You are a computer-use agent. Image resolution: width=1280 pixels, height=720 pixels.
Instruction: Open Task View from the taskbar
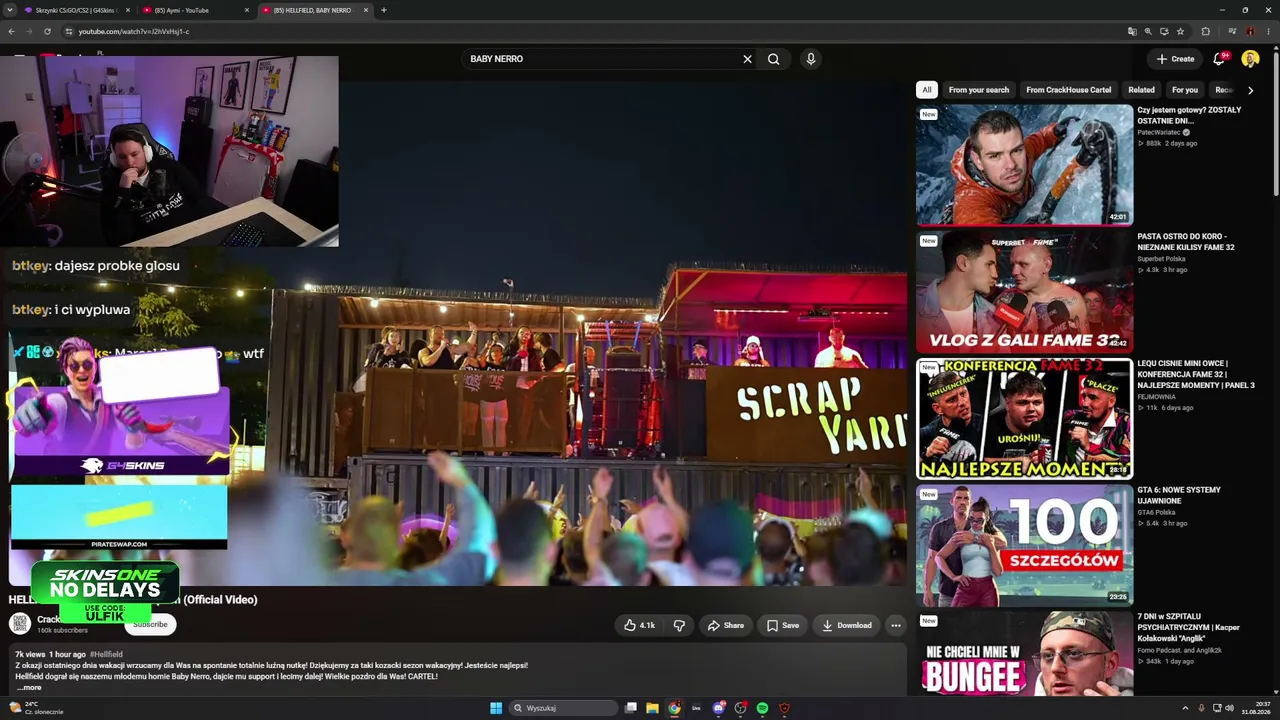630,708
